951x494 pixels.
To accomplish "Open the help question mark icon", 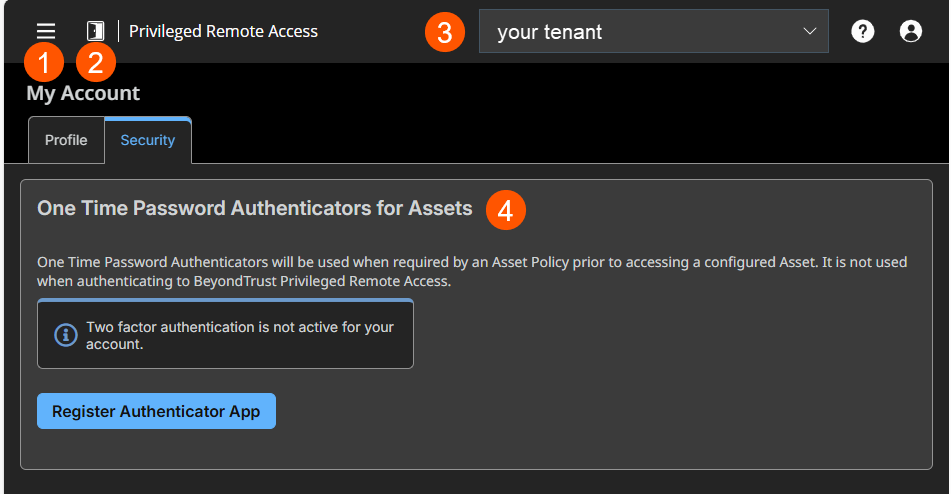I will [x=862, y=31].
